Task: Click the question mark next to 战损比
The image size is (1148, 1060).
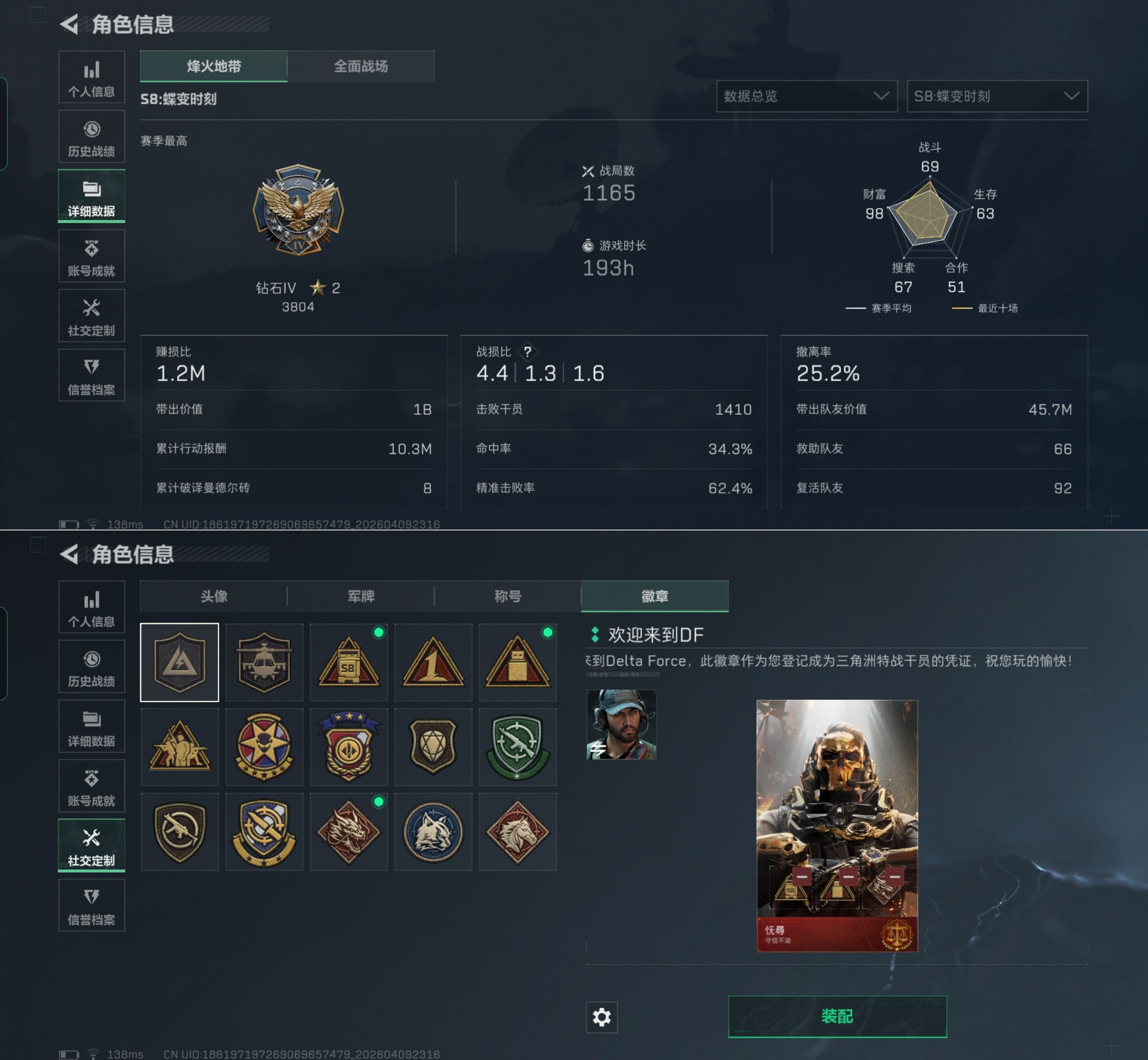Action: (x=527, y=351)
